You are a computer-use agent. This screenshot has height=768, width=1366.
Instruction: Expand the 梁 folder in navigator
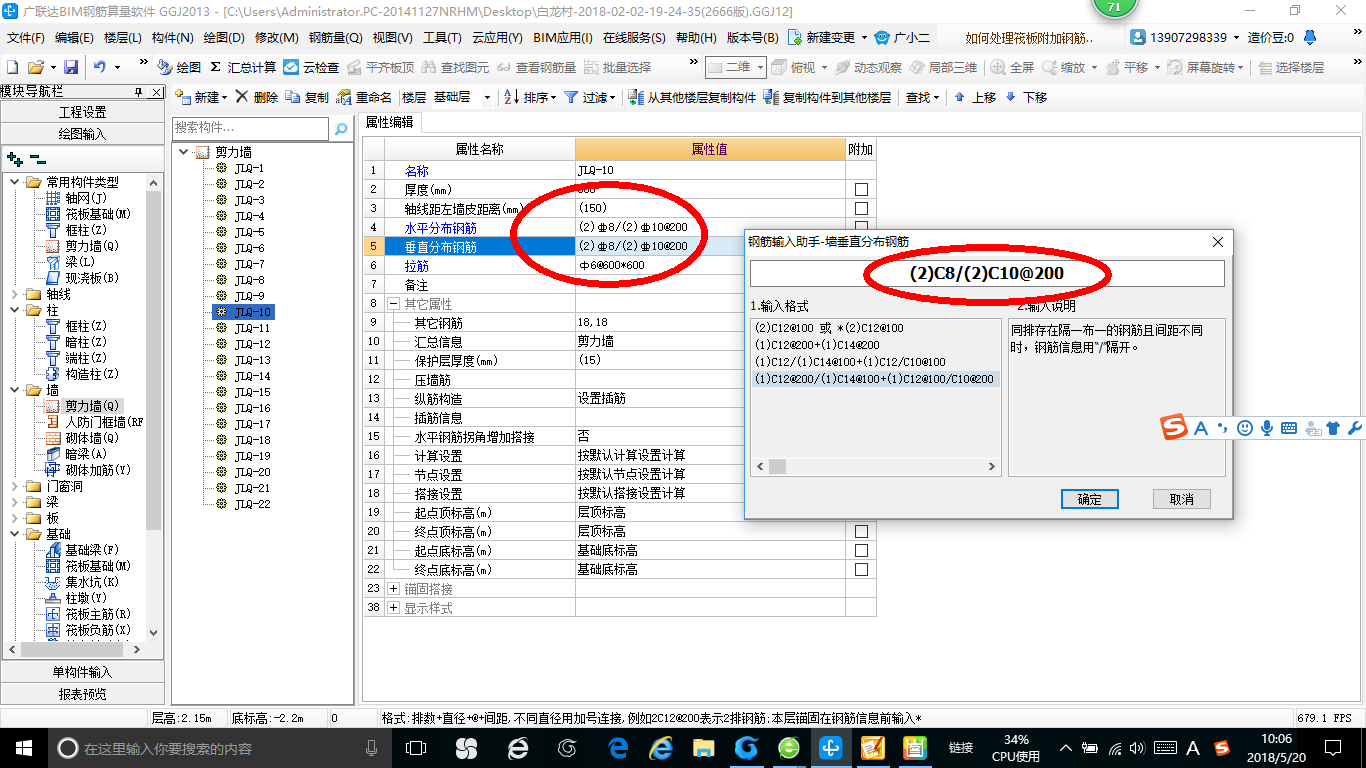pos(15,502)
